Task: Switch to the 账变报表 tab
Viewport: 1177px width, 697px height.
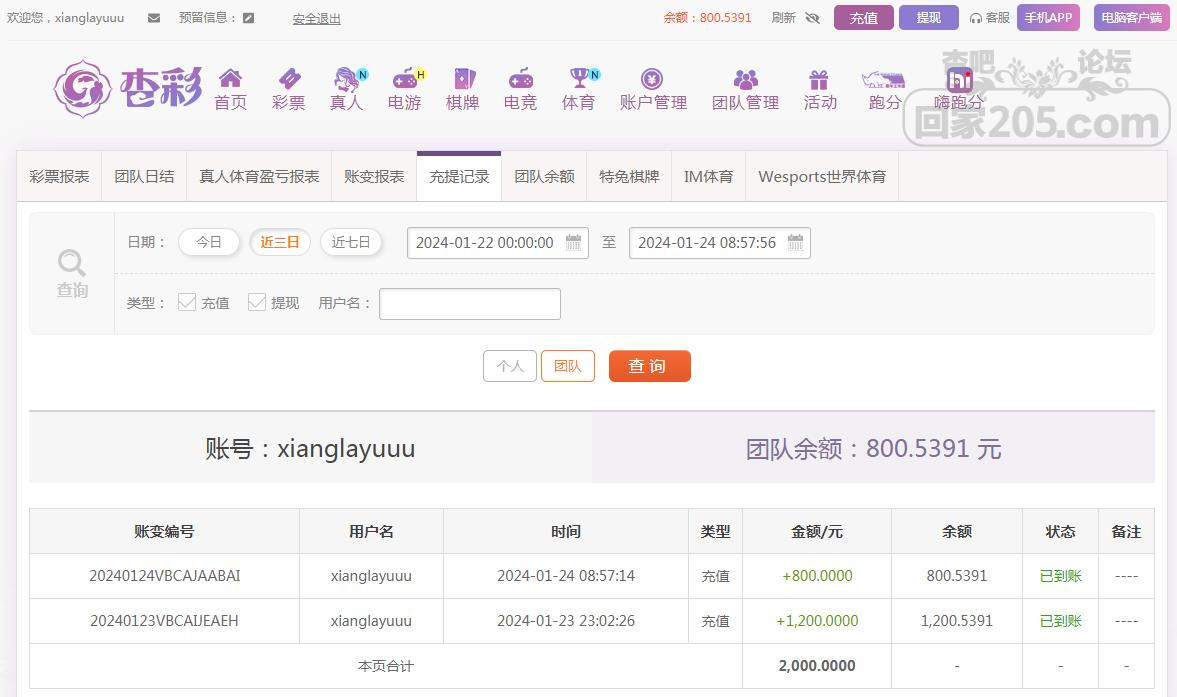Action: click(374, 176)
